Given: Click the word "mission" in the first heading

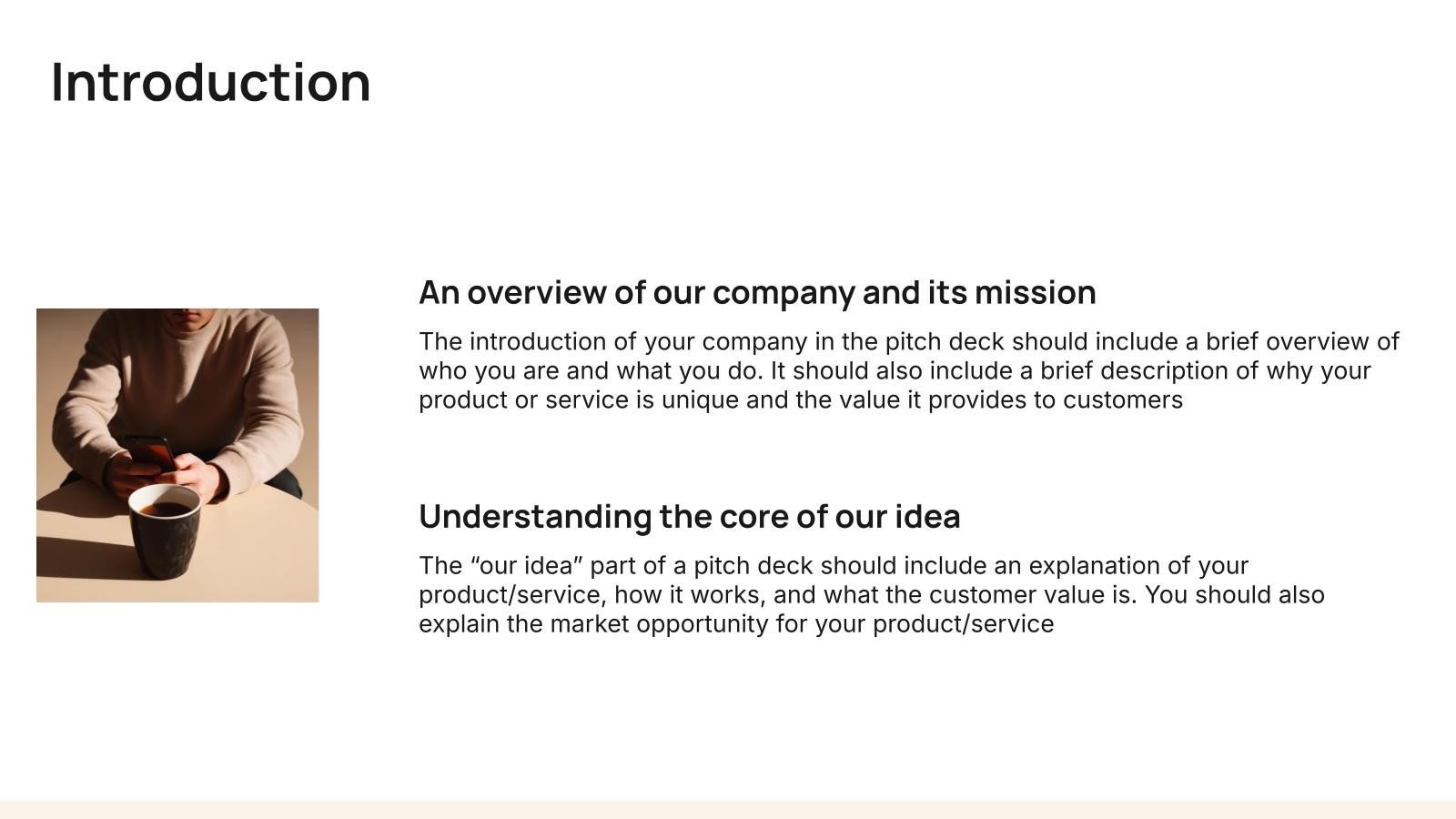Looking at the screenshot, I should 1035,293.
